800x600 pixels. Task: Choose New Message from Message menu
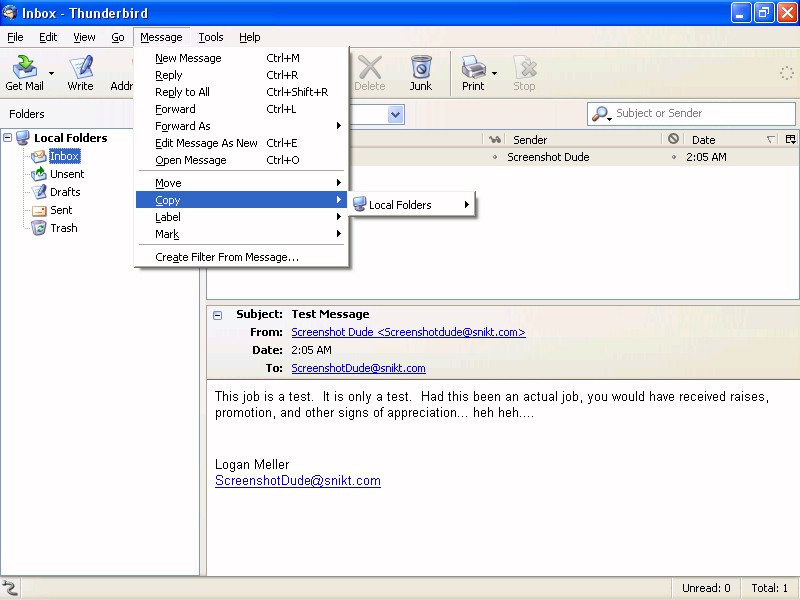(242, 58)
